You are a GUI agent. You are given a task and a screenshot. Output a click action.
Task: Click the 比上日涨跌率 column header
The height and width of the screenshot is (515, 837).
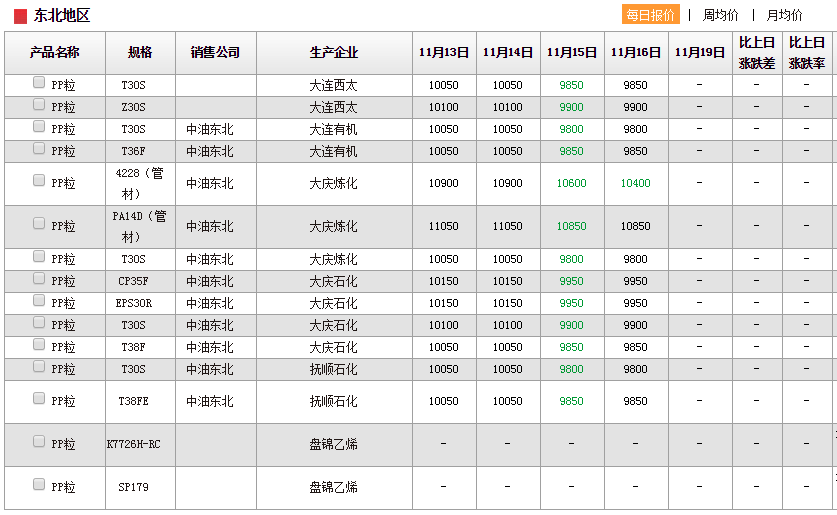(807, 53)
